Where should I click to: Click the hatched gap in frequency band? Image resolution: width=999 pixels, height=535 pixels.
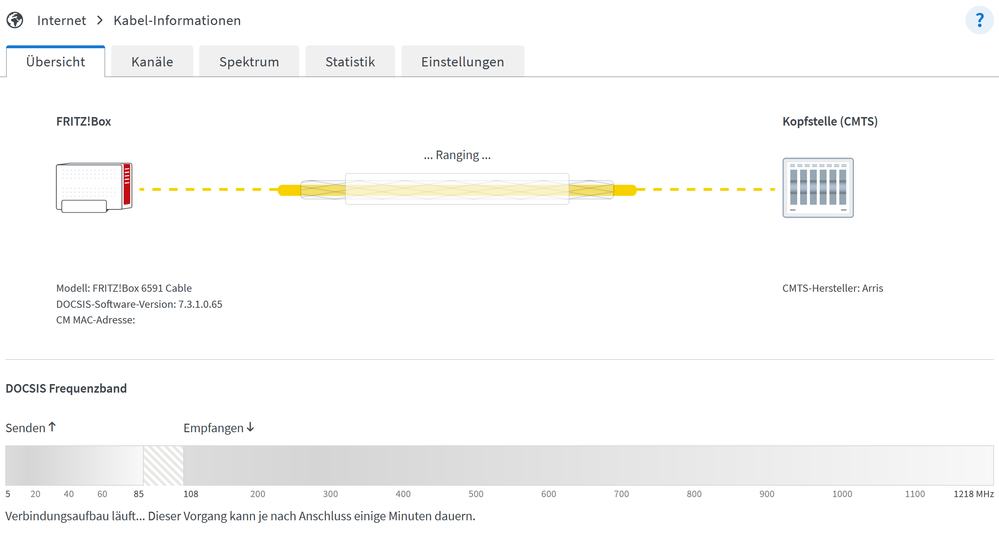(x=163, y=465)
